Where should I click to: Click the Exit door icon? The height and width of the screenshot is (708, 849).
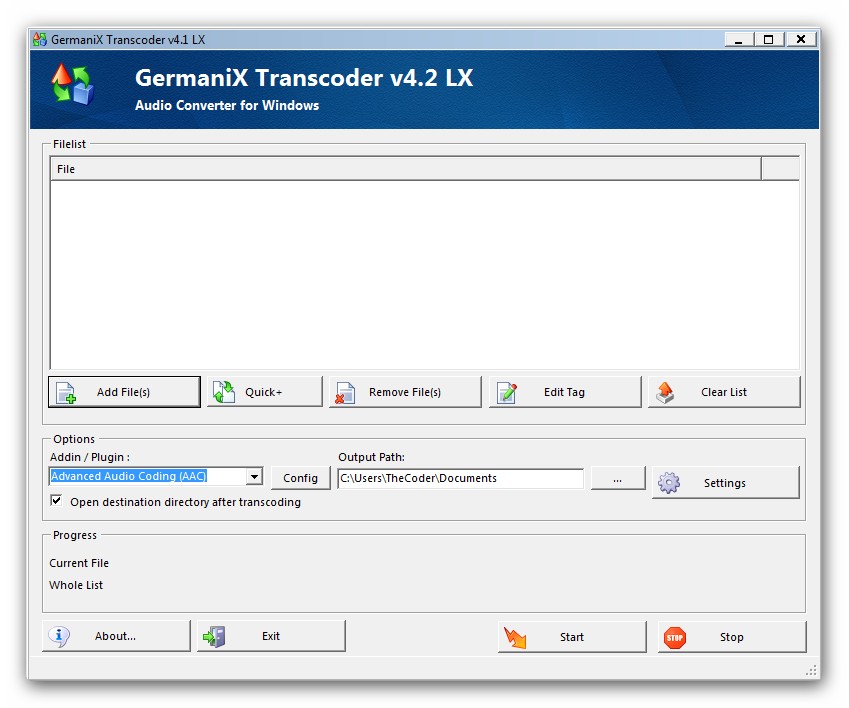[x=214, y=637]
